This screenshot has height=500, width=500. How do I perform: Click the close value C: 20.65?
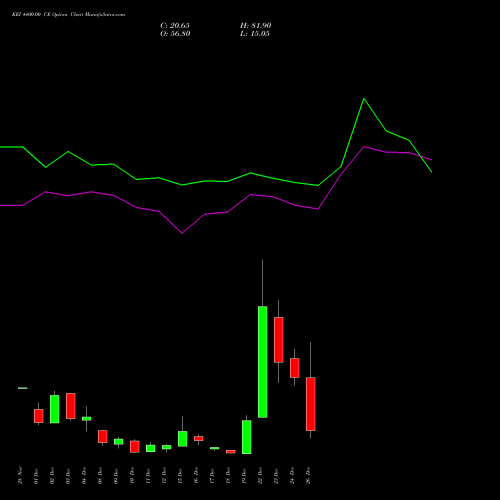175,26
